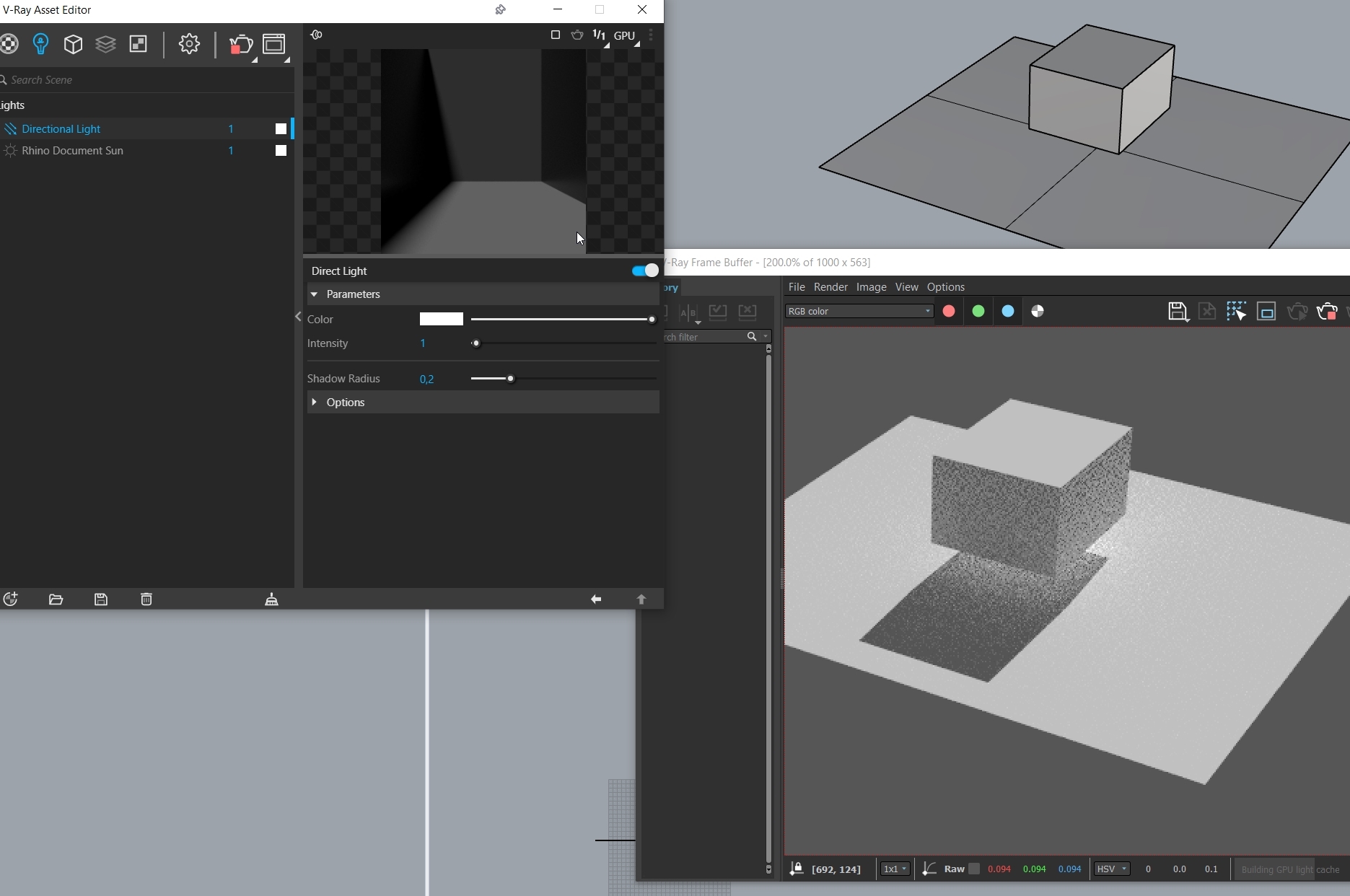Toggle the alpha/mono channel button
The width and height of the screenshot is (1350, 896).
click(x=1038, y=312)
